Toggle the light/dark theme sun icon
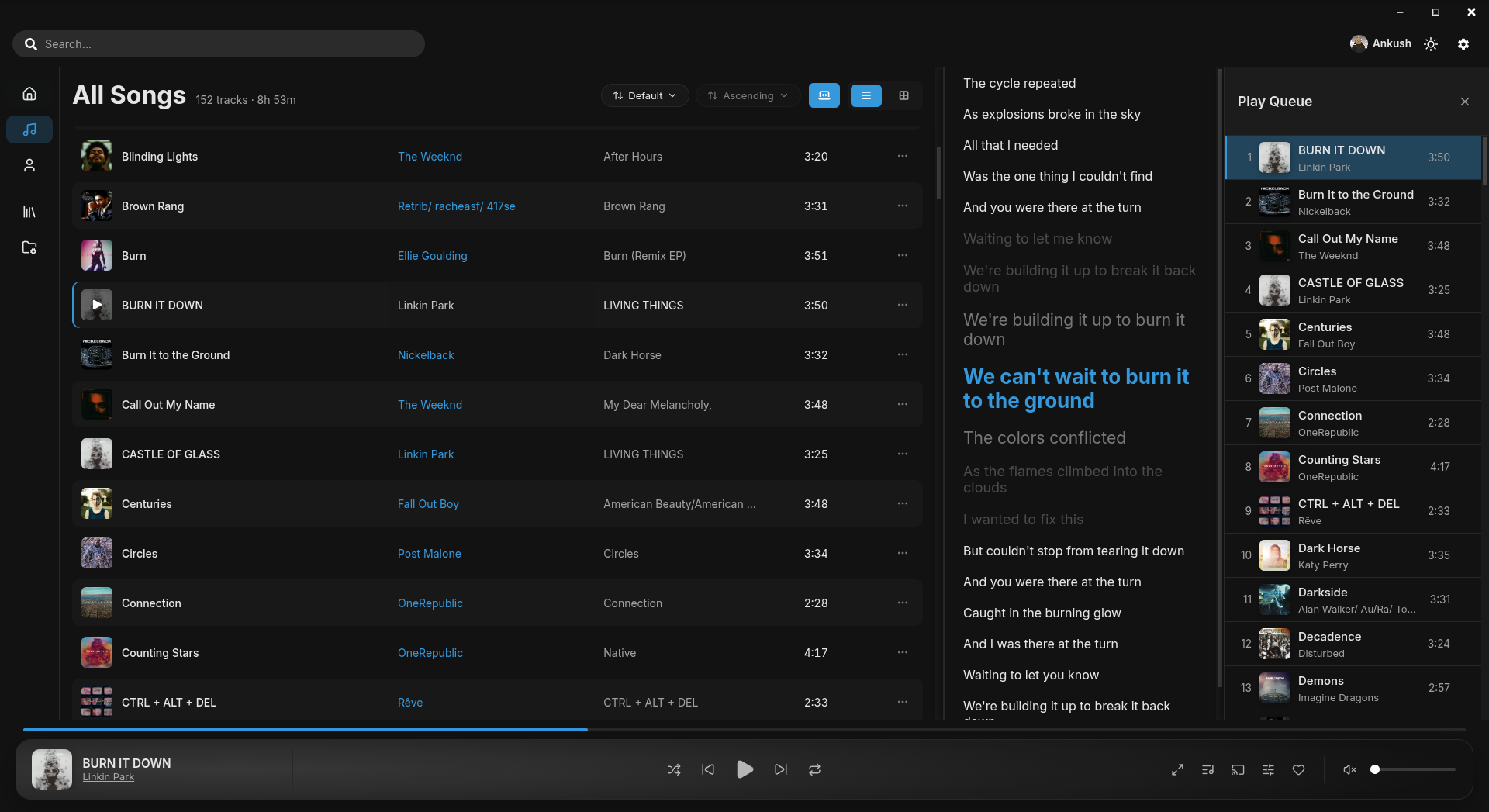The image size is (1489, 812). 1431,44
